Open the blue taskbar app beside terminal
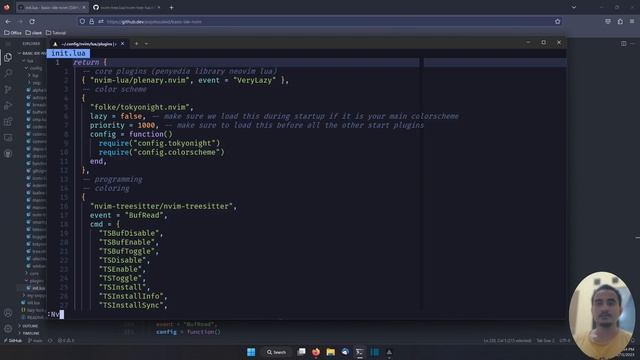 (375, 352)
